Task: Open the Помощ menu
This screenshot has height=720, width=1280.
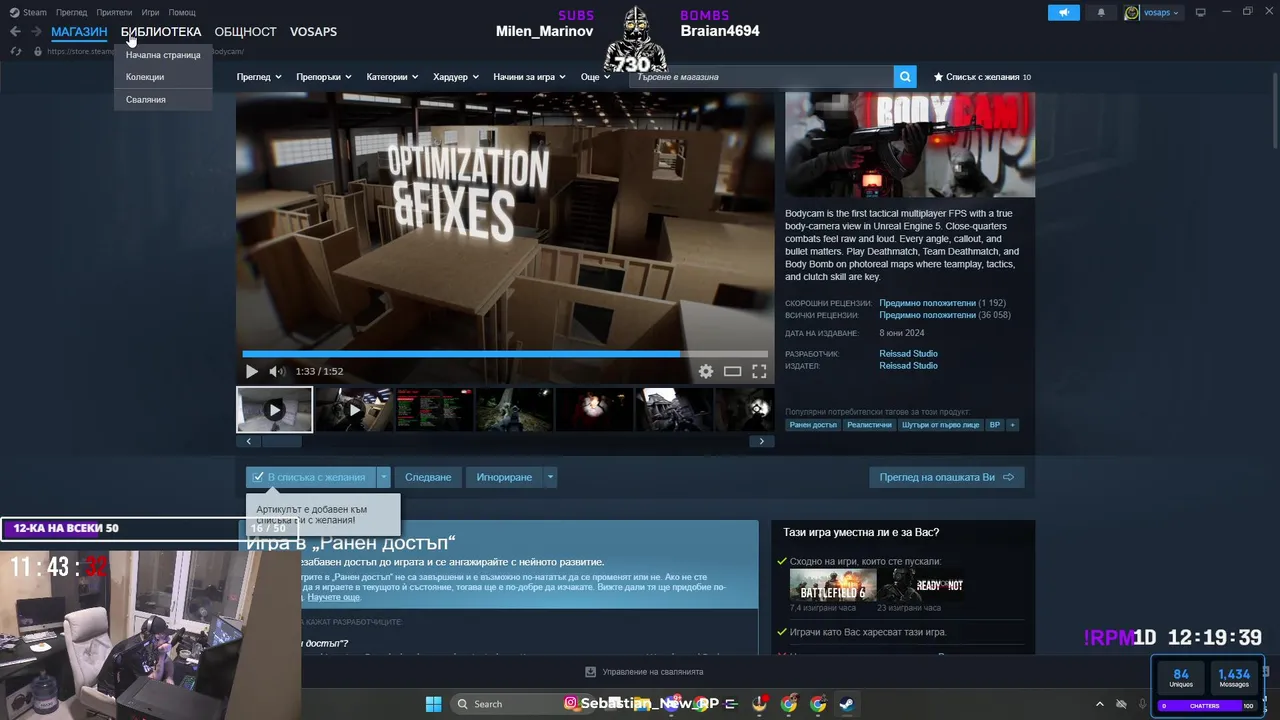Action: click(x=182, y=12)
